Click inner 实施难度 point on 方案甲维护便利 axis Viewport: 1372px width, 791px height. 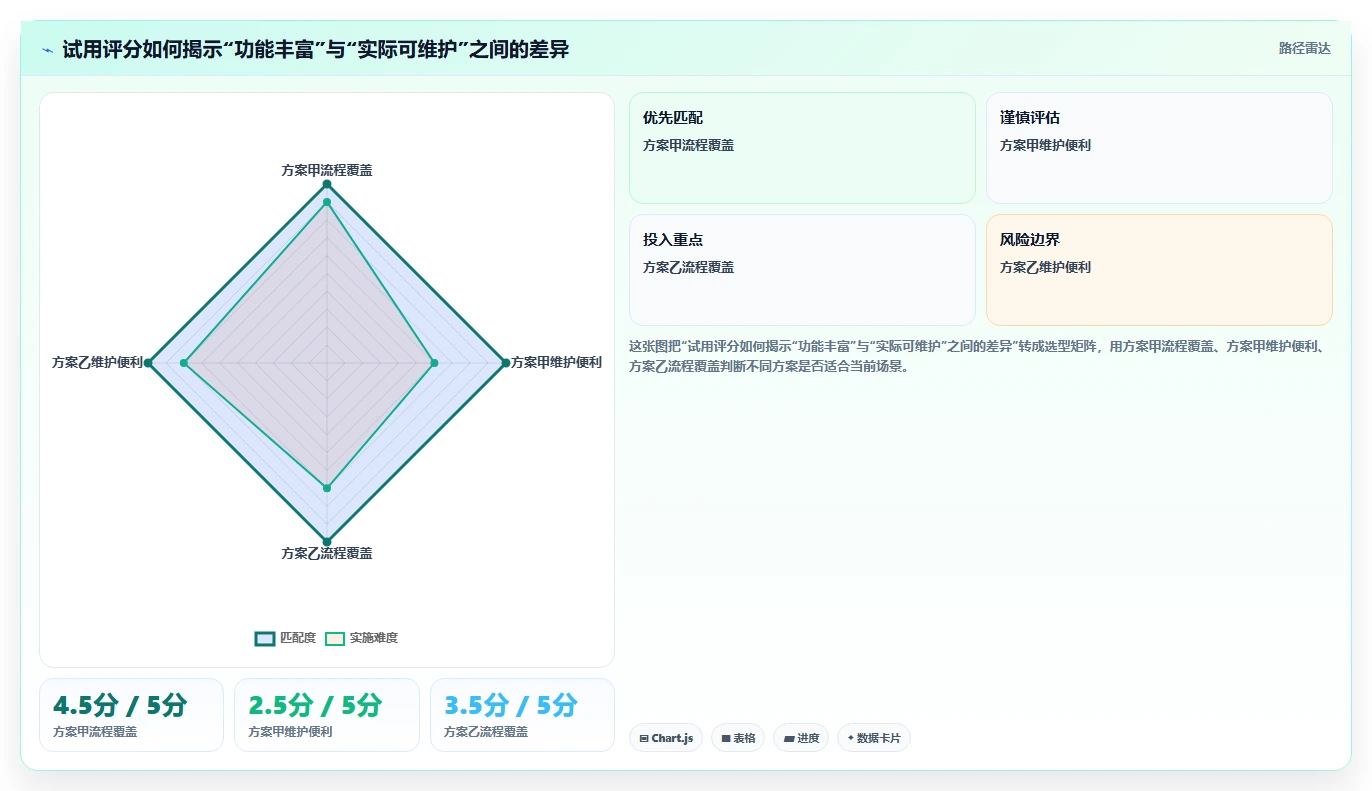tap(434, 363)
